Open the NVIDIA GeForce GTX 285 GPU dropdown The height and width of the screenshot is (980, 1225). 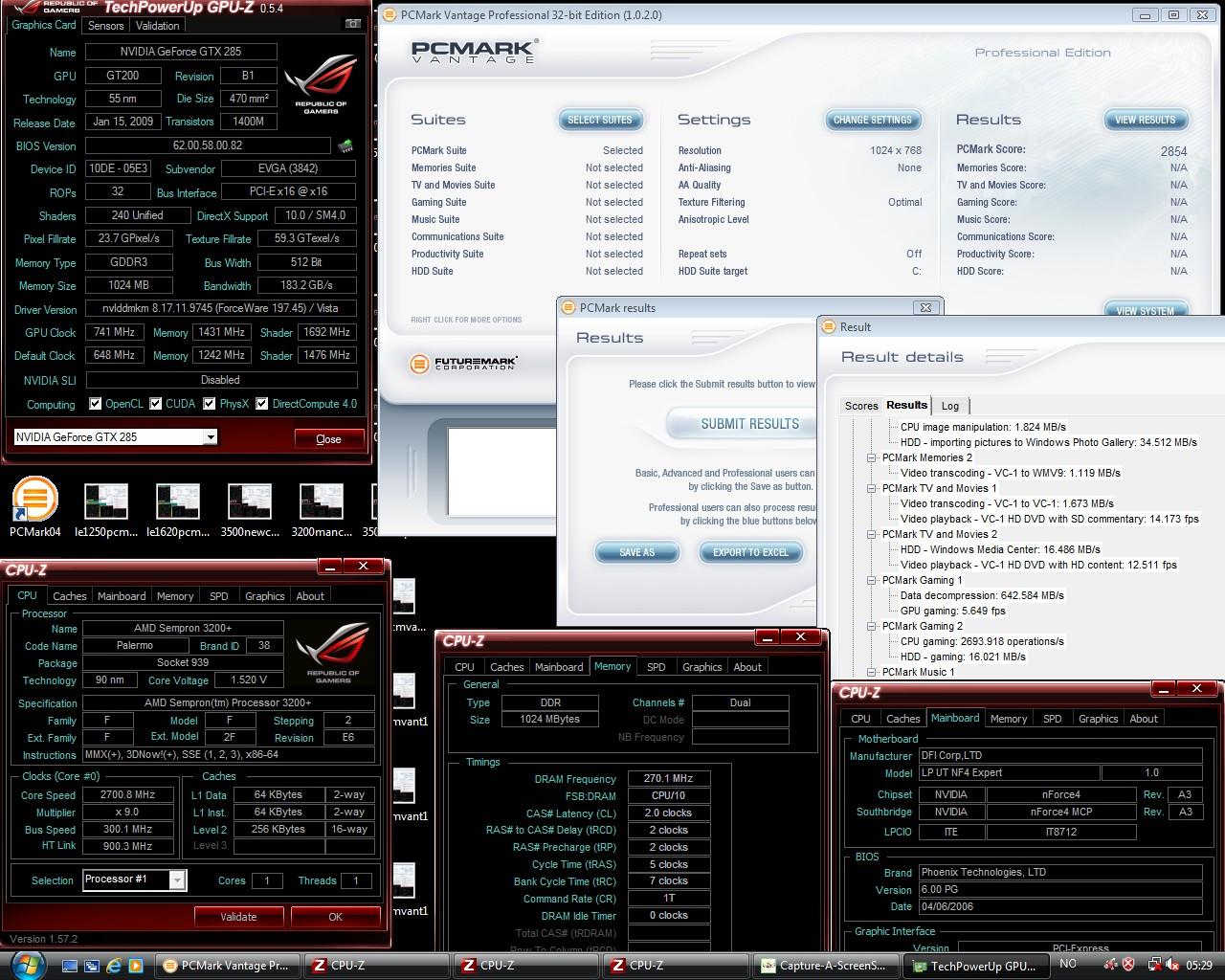point(211,437)
